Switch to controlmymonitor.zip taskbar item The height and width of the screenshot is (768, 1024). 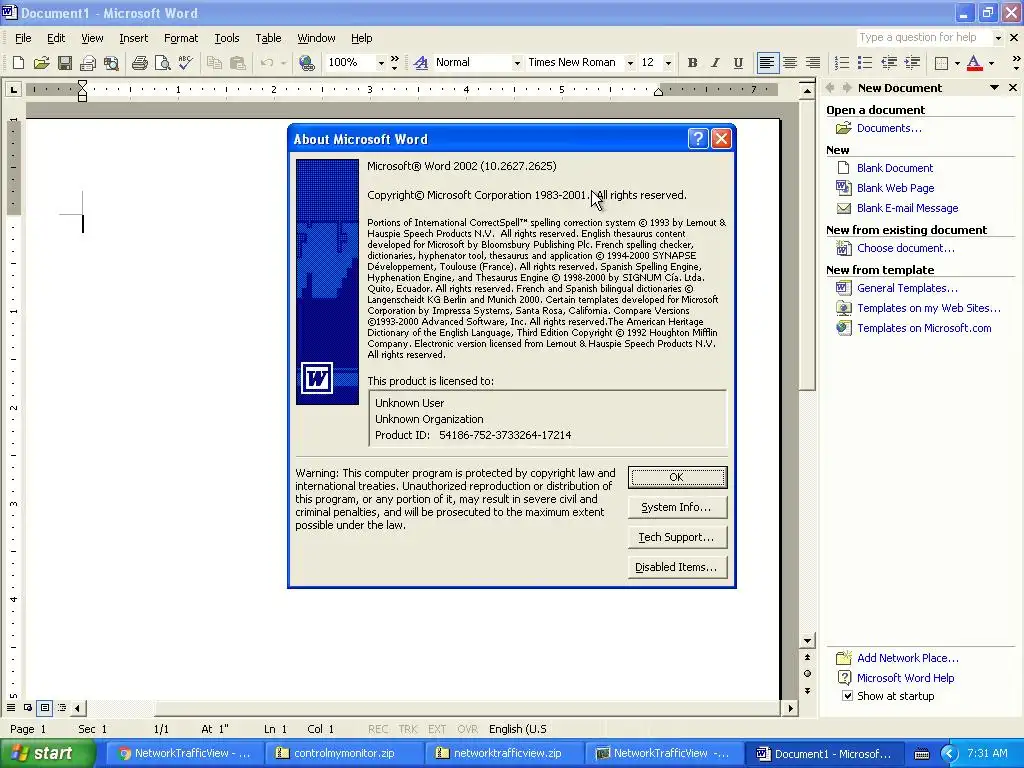[344, 753]
